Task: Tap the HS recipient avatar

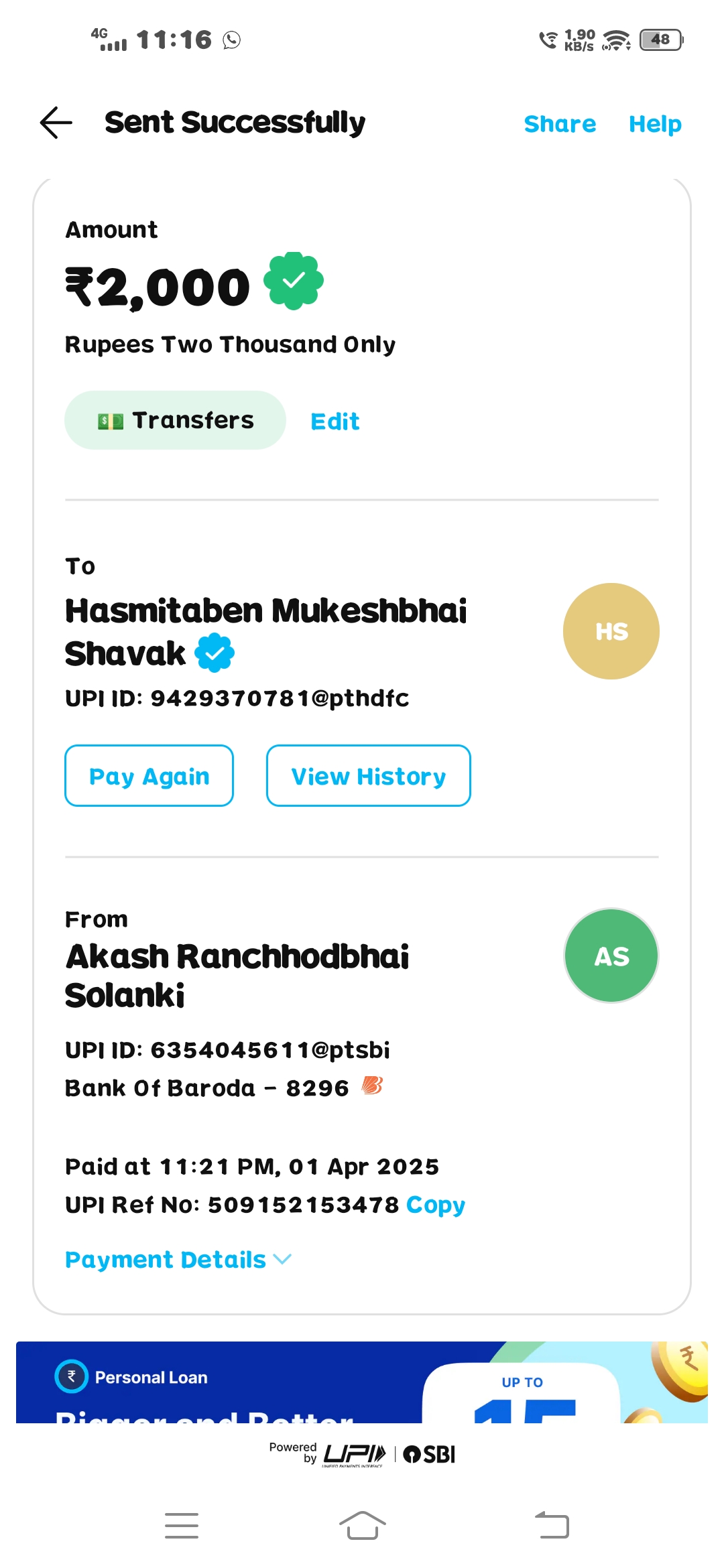Action: point(611,631)
